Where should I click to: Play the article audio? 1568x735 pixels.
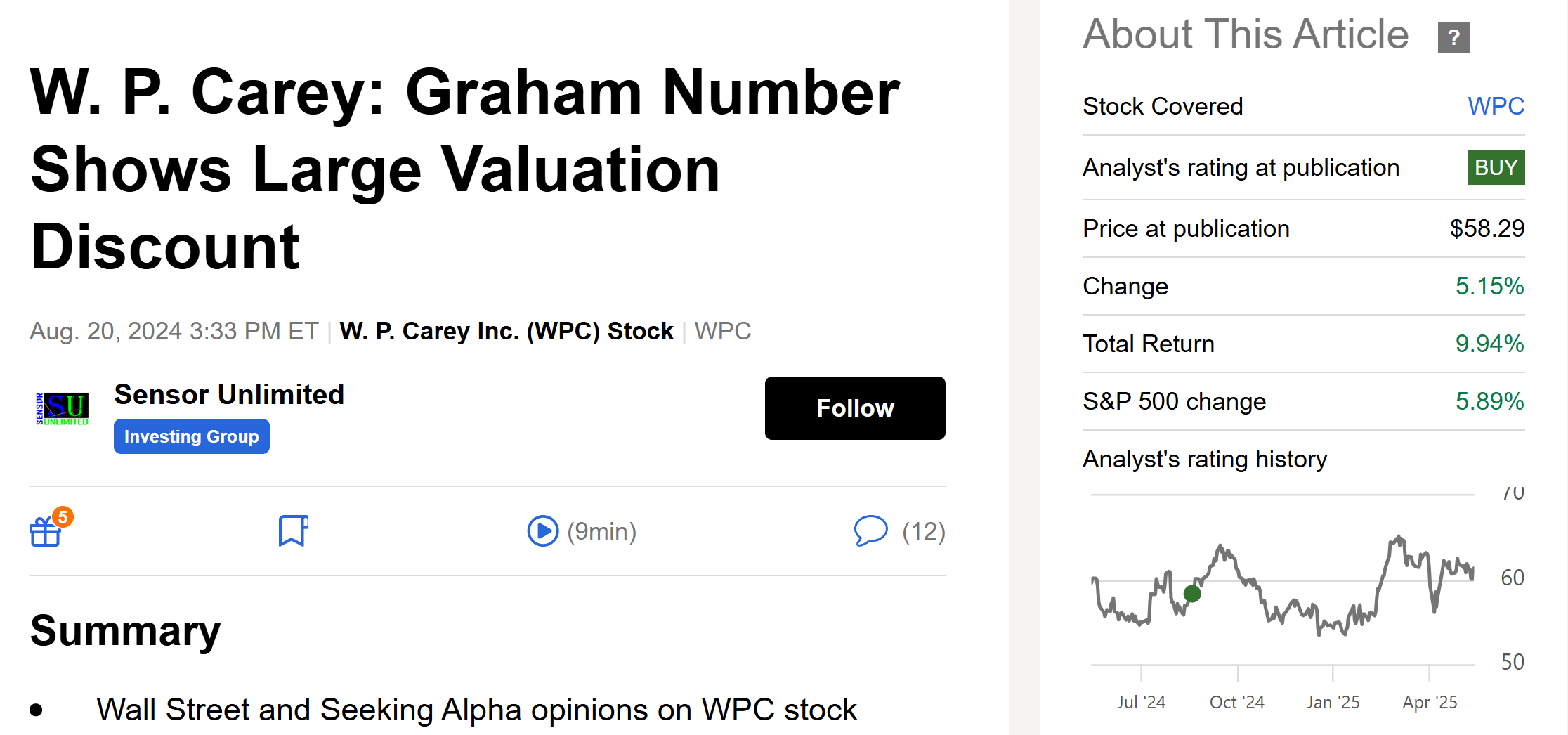click(542, 531)
